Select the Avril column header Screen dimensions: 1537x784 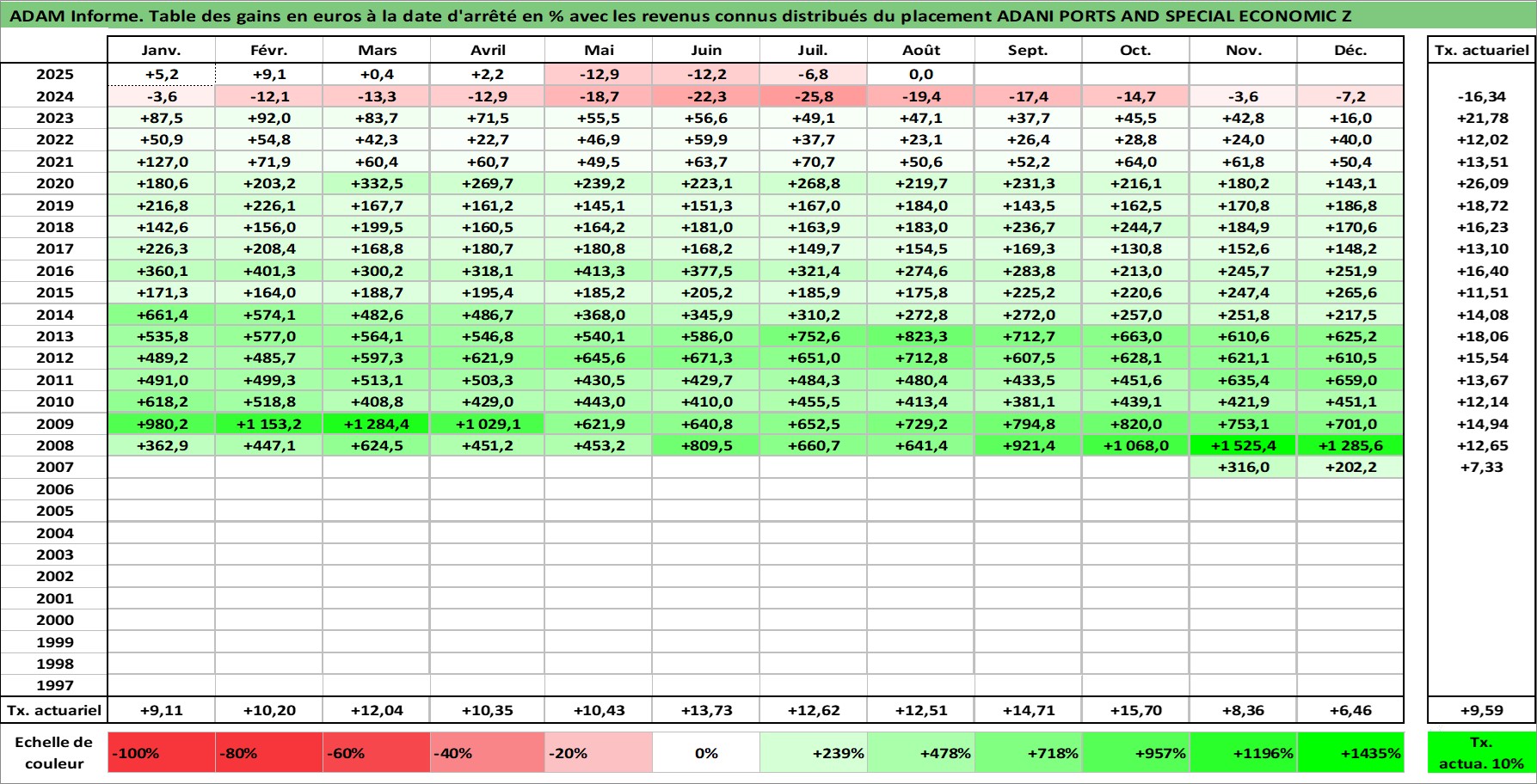coord(488,50)
